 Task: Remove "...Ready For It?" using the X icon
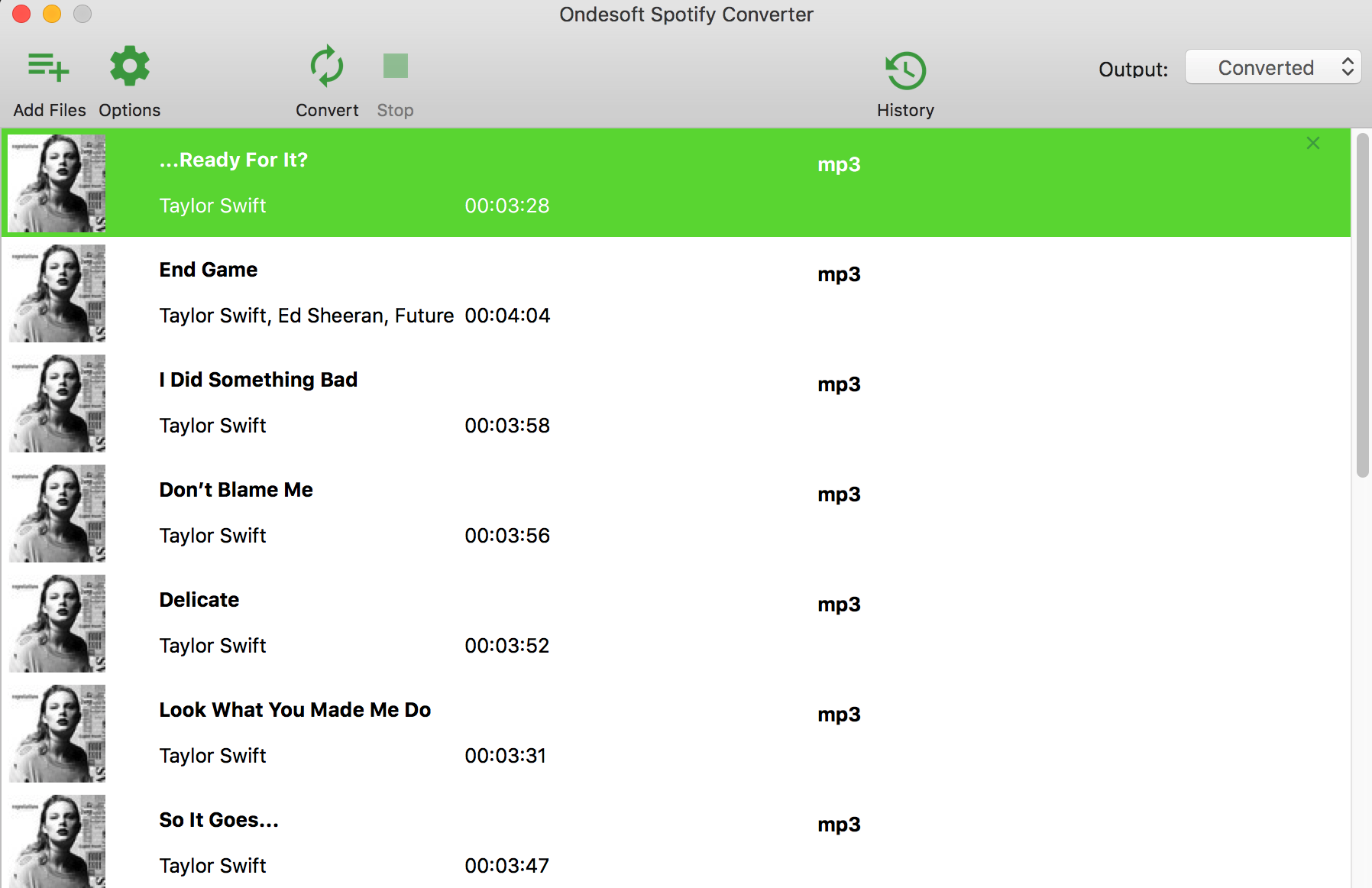(x=1312, y=143)
